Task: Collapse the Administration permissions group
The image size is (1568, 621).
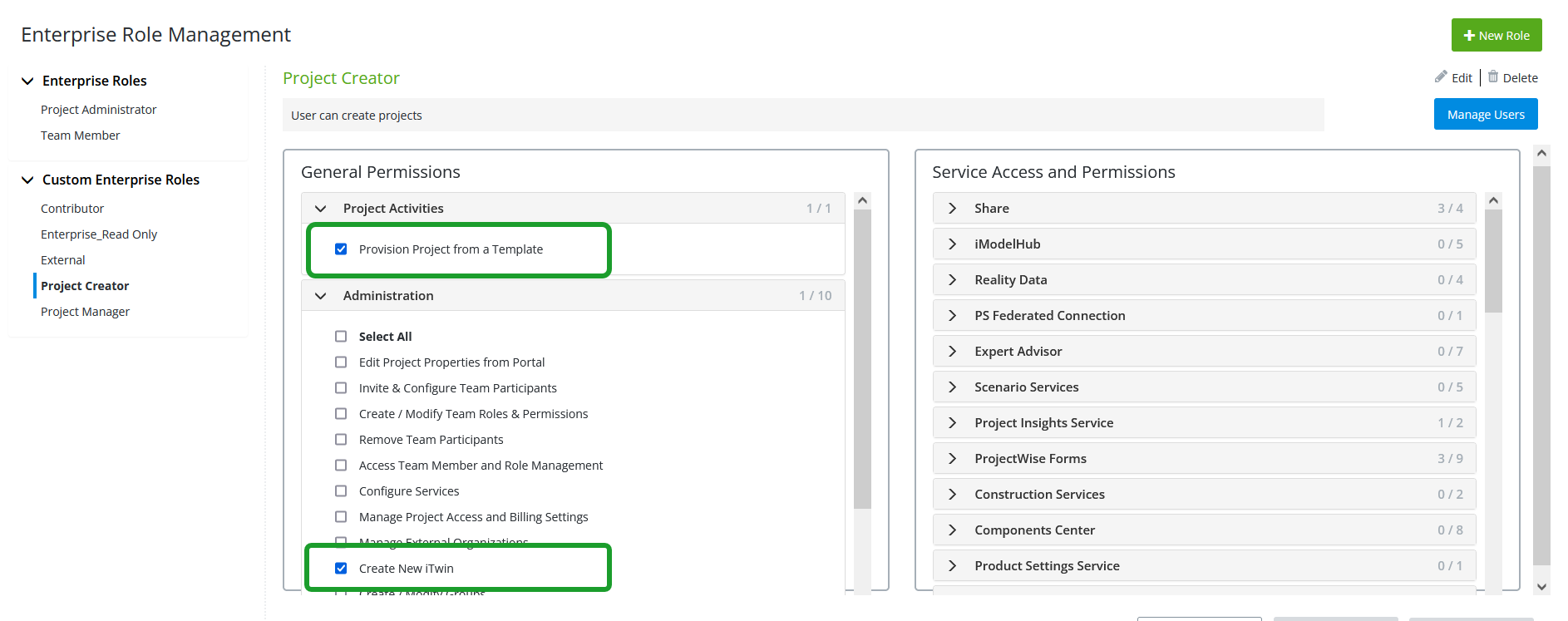Action: (x=321, y=296)
